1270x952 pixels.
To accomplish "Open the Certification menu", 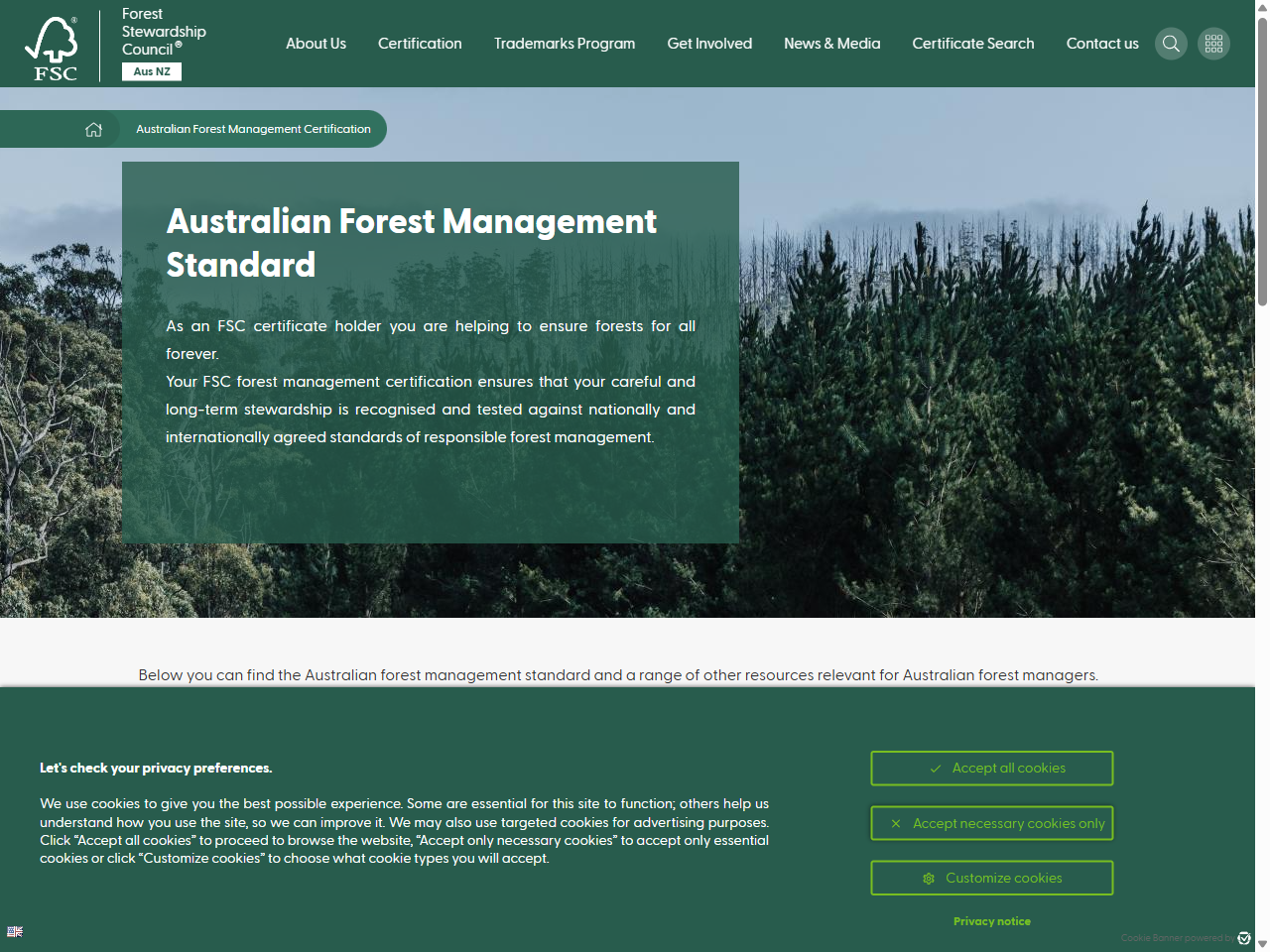I will (420, 44).
